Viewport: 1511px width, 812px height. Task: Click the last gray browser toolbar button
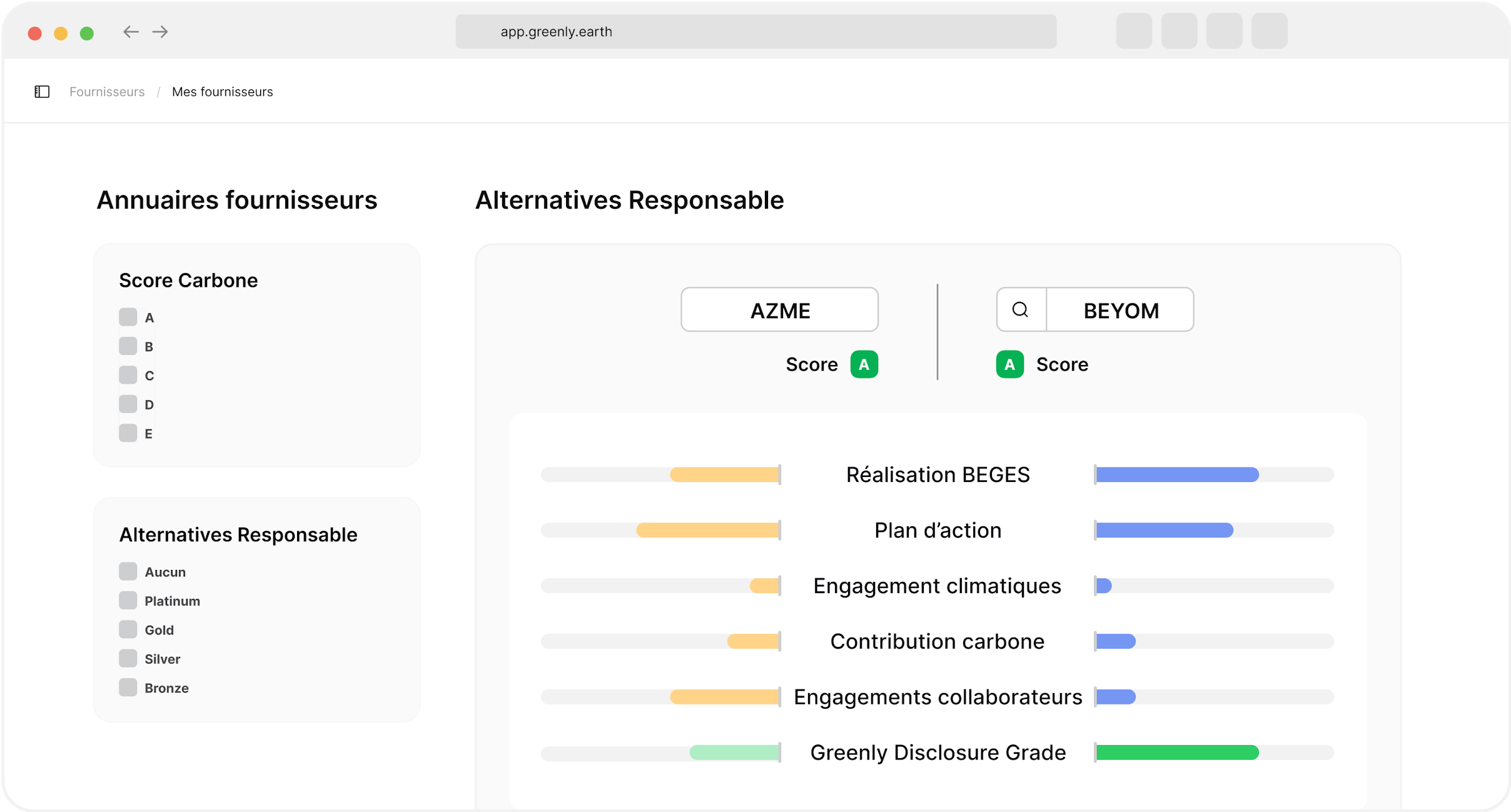[x=1269, y=31]
